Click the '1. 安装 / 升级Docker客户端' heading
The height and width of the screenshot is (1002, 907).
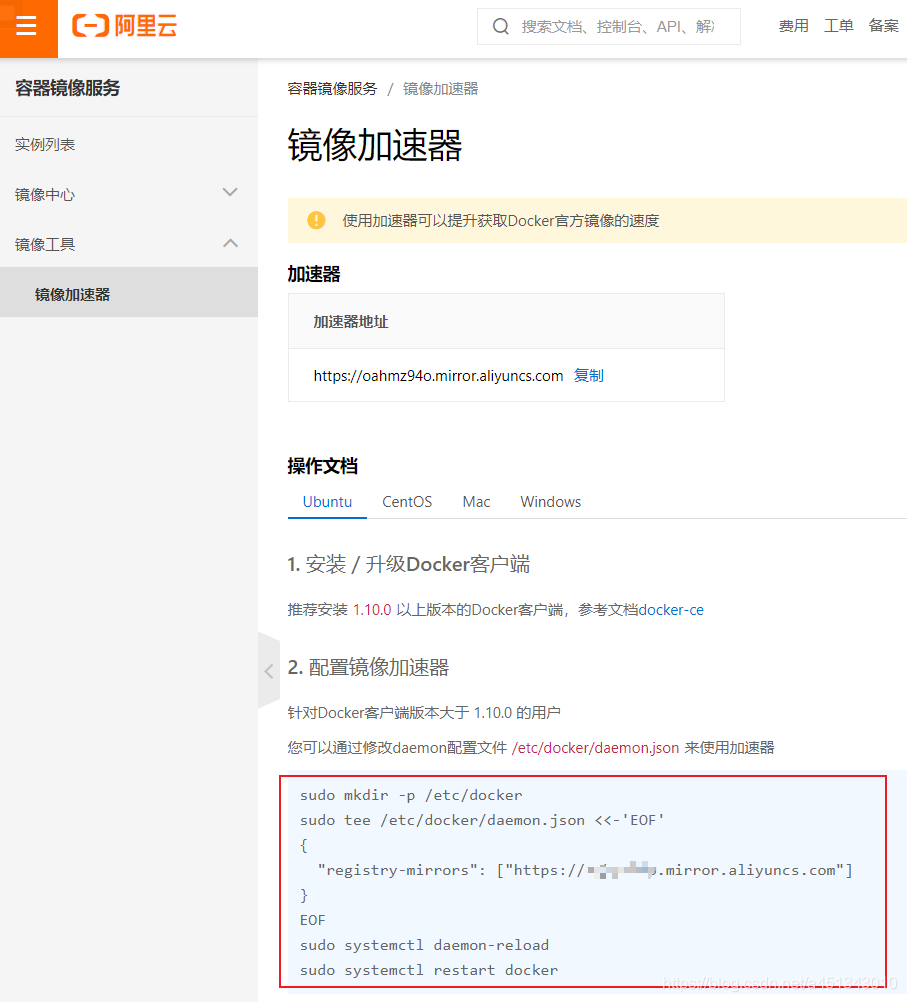[408, 564]
